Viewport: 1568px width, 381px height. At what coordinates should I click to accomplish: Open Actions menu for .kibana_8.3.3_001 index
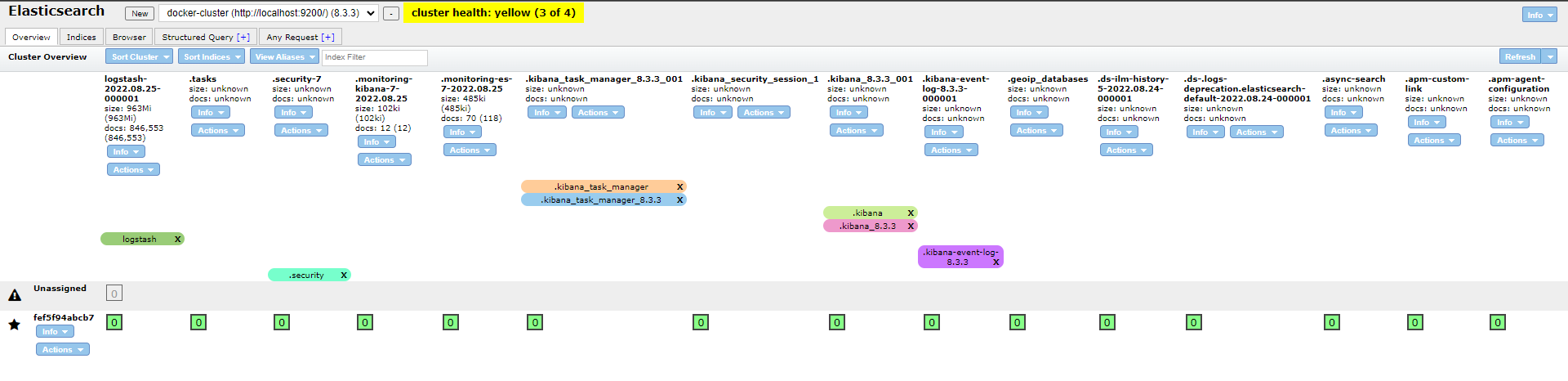[x=856, y=131]
